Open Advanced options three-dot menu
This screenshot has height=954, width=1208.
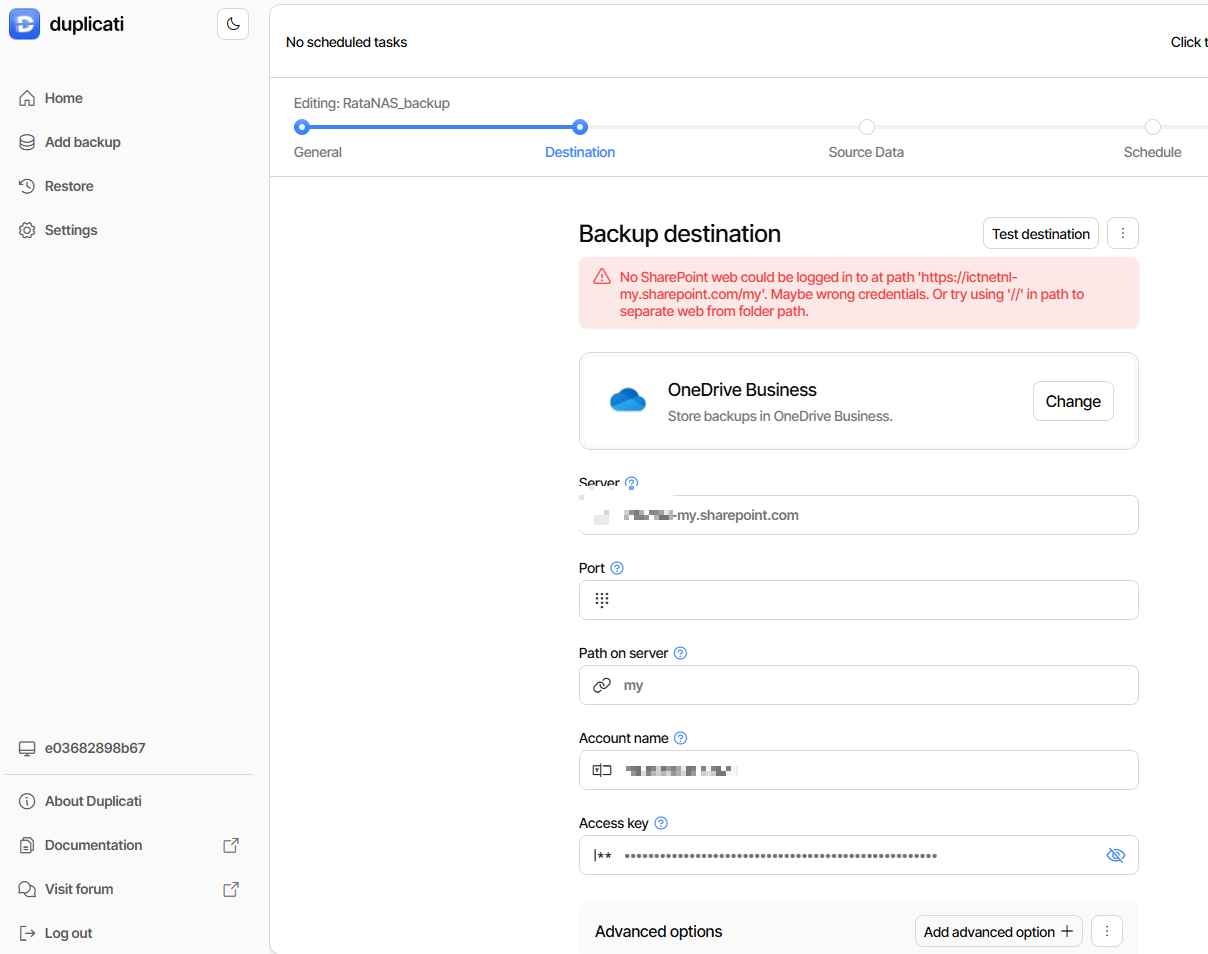[x=1106, y=931]
